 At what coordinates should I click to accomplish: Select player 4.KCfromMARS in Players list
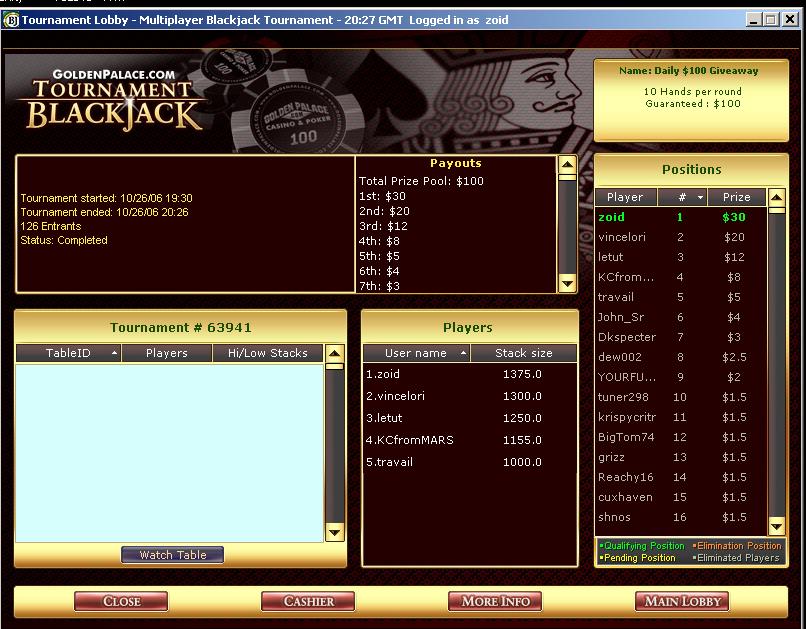(469, 440)
